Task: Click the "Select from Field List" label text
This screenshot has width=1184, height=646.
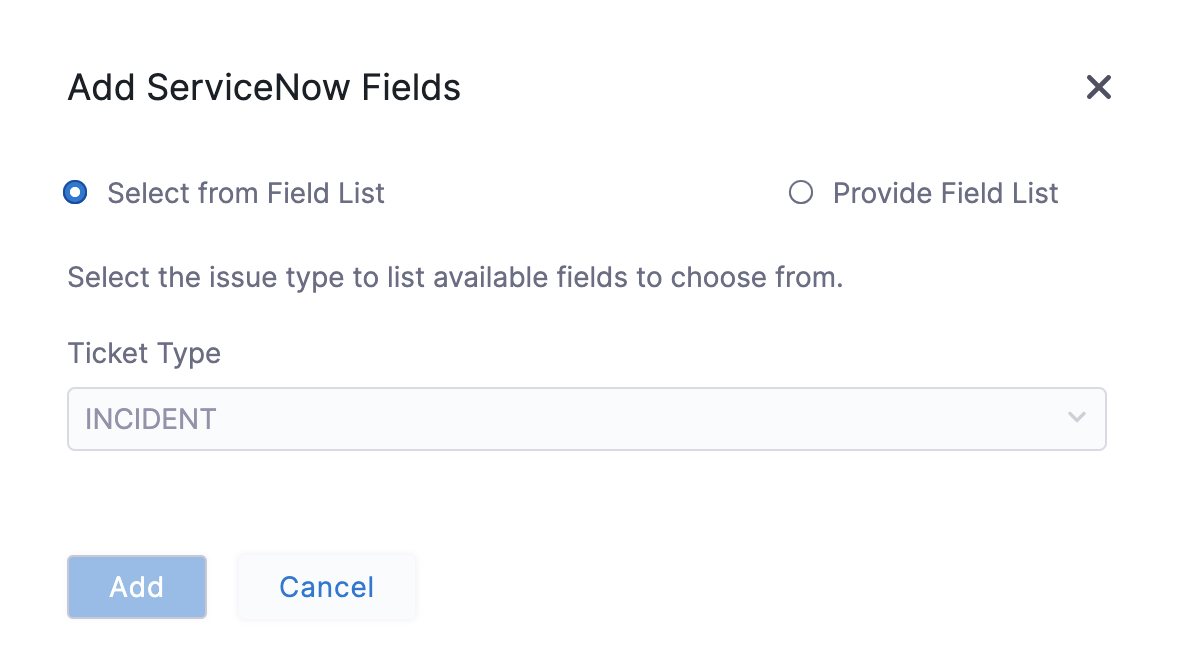Action: (245, 193)
